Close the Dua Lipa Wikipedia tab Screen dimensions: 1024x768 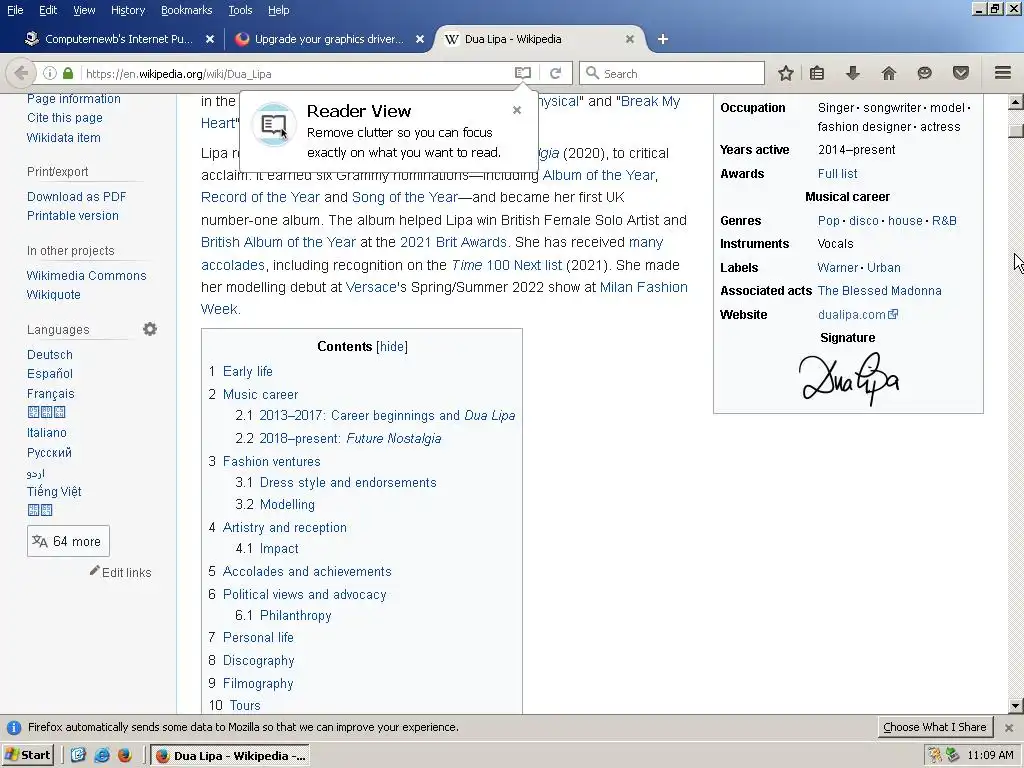(x=630, y=39)
